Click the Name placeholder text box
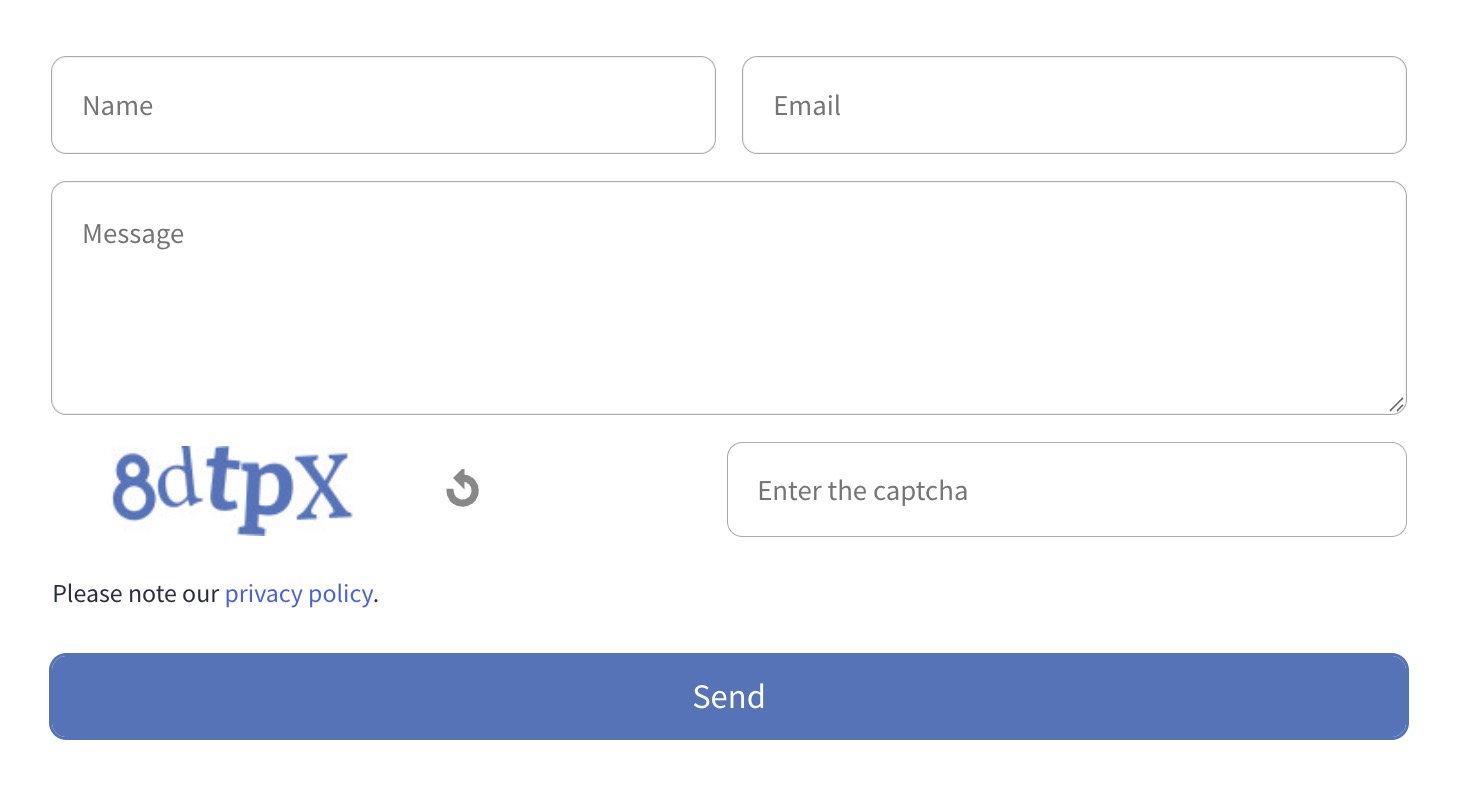This screenshot has width=1466, height=800. [383, 105]
